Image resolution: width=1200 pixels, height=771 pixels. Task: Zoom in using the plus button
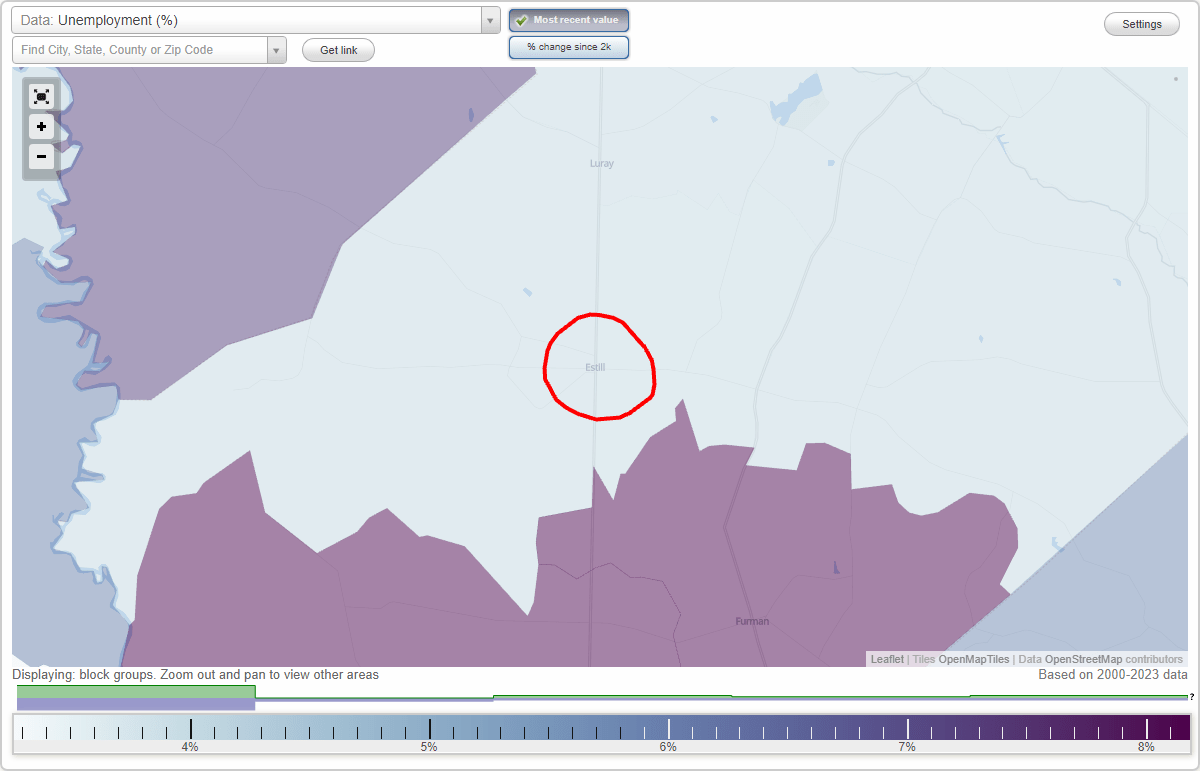[41, 127]
